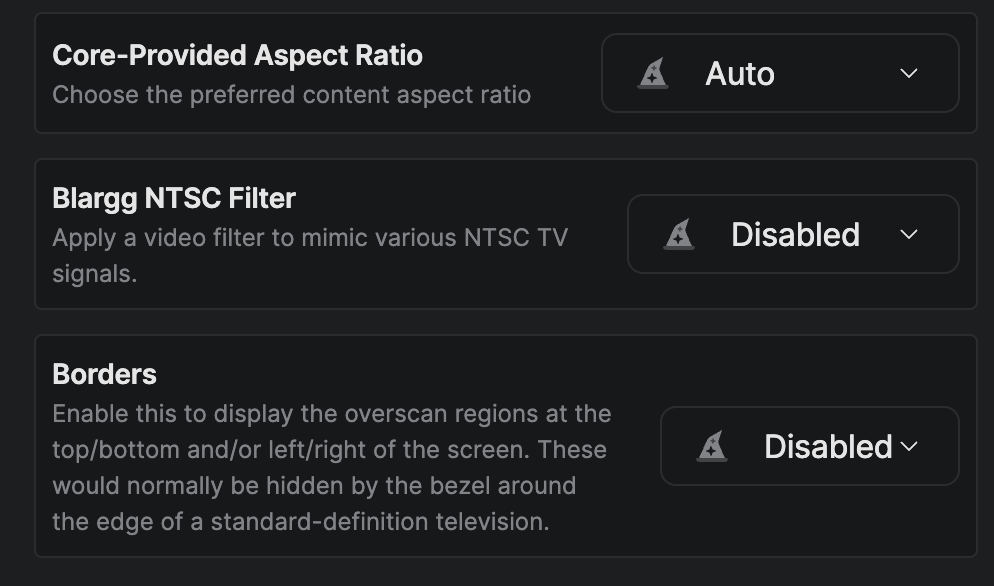994x586 pixels.
Task: Select the Core-Provided Aspect Ratio heading
Action: 237,55
